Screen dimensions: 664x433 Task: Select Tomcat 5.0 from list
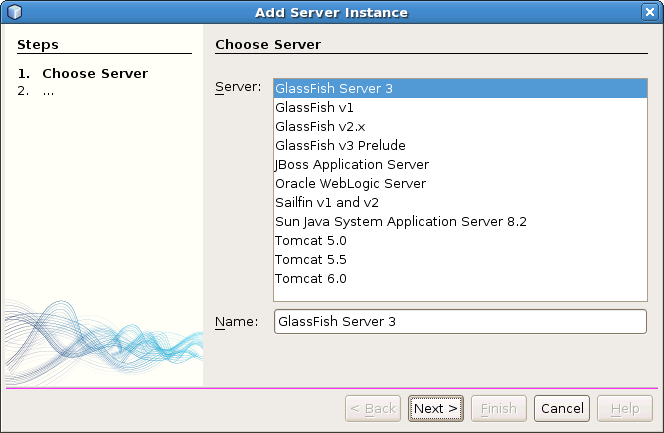(311, 240)
